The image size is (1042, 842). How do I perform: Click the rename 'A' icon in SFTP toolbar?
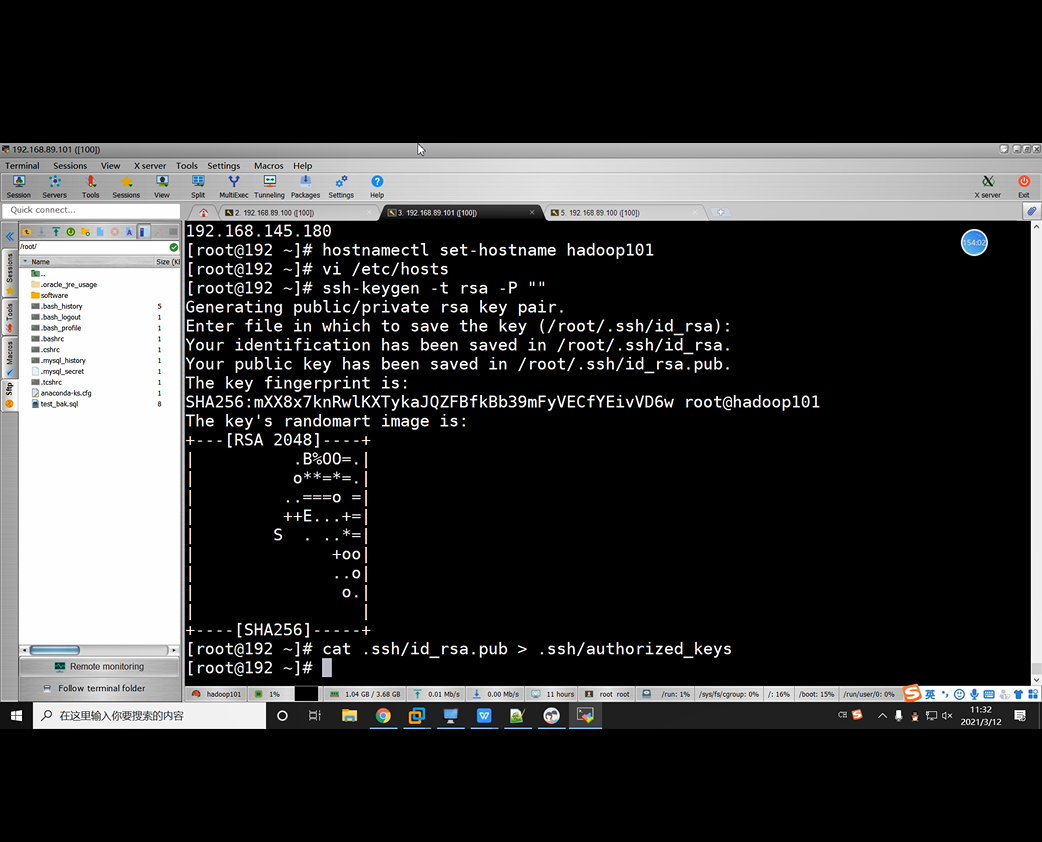pyautogui.click(x=129, y=232)
